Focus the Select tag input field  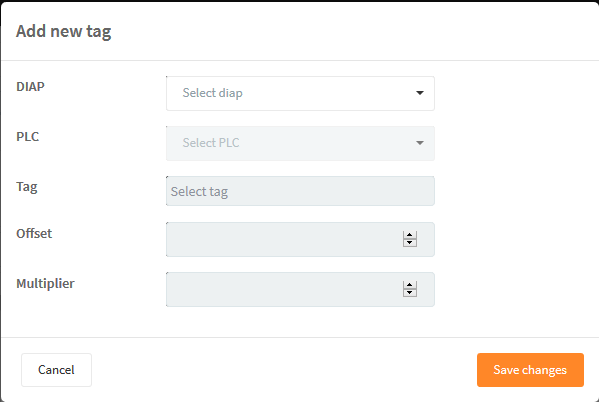300,191
